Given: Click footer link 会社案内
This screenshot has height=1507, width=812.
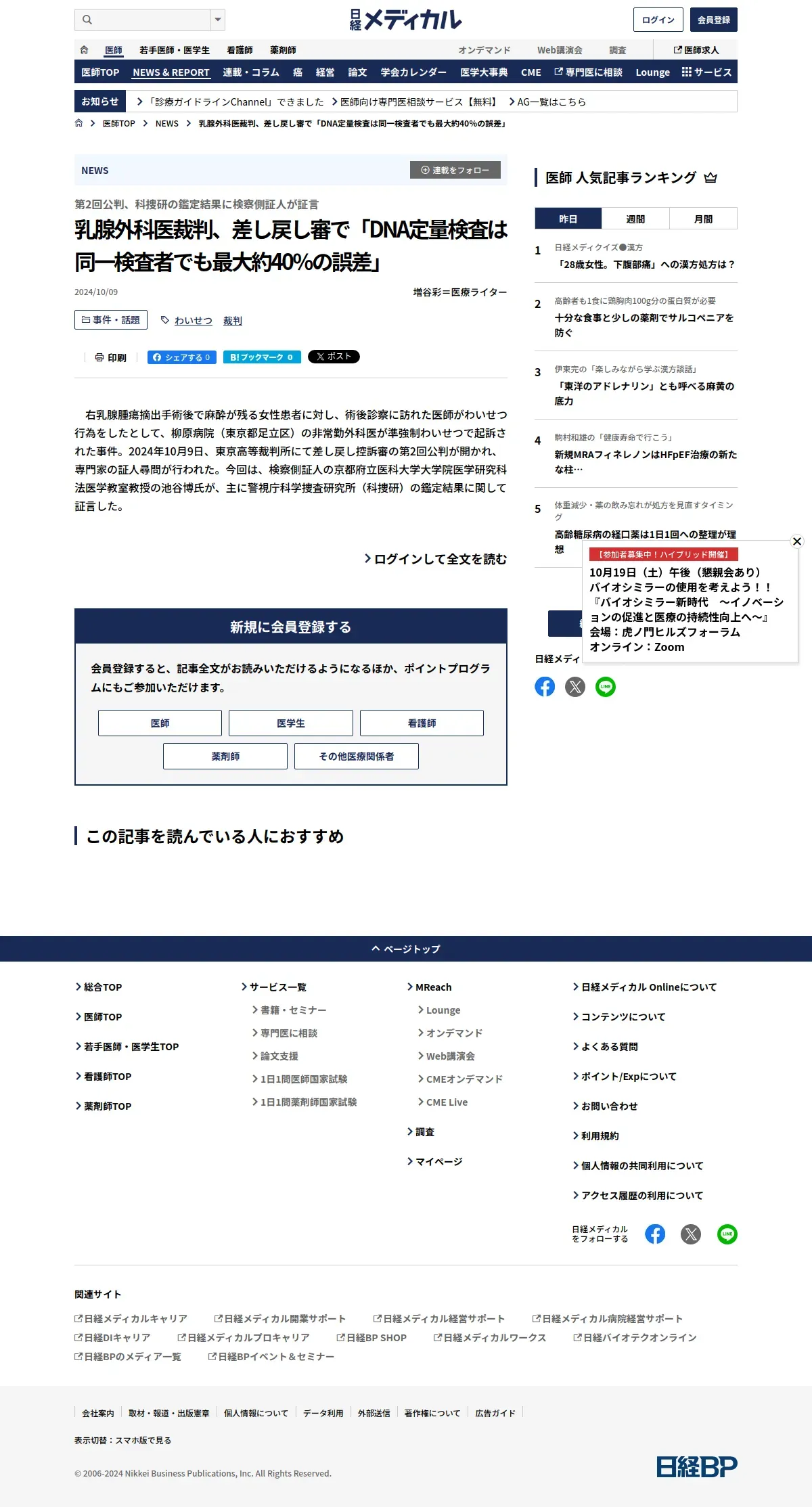Looking at the screenshot, I should (98, 1413).
